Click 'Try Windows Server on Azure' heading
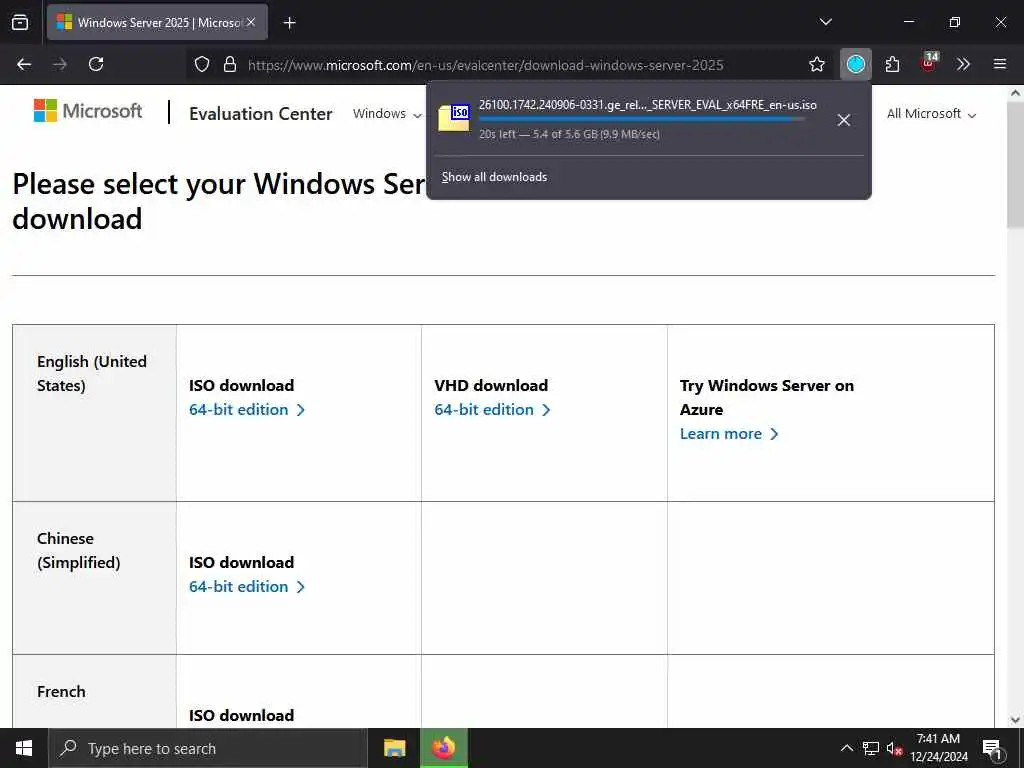The height and width of the screenshot is (768, 1024). [x=767, y=398]
